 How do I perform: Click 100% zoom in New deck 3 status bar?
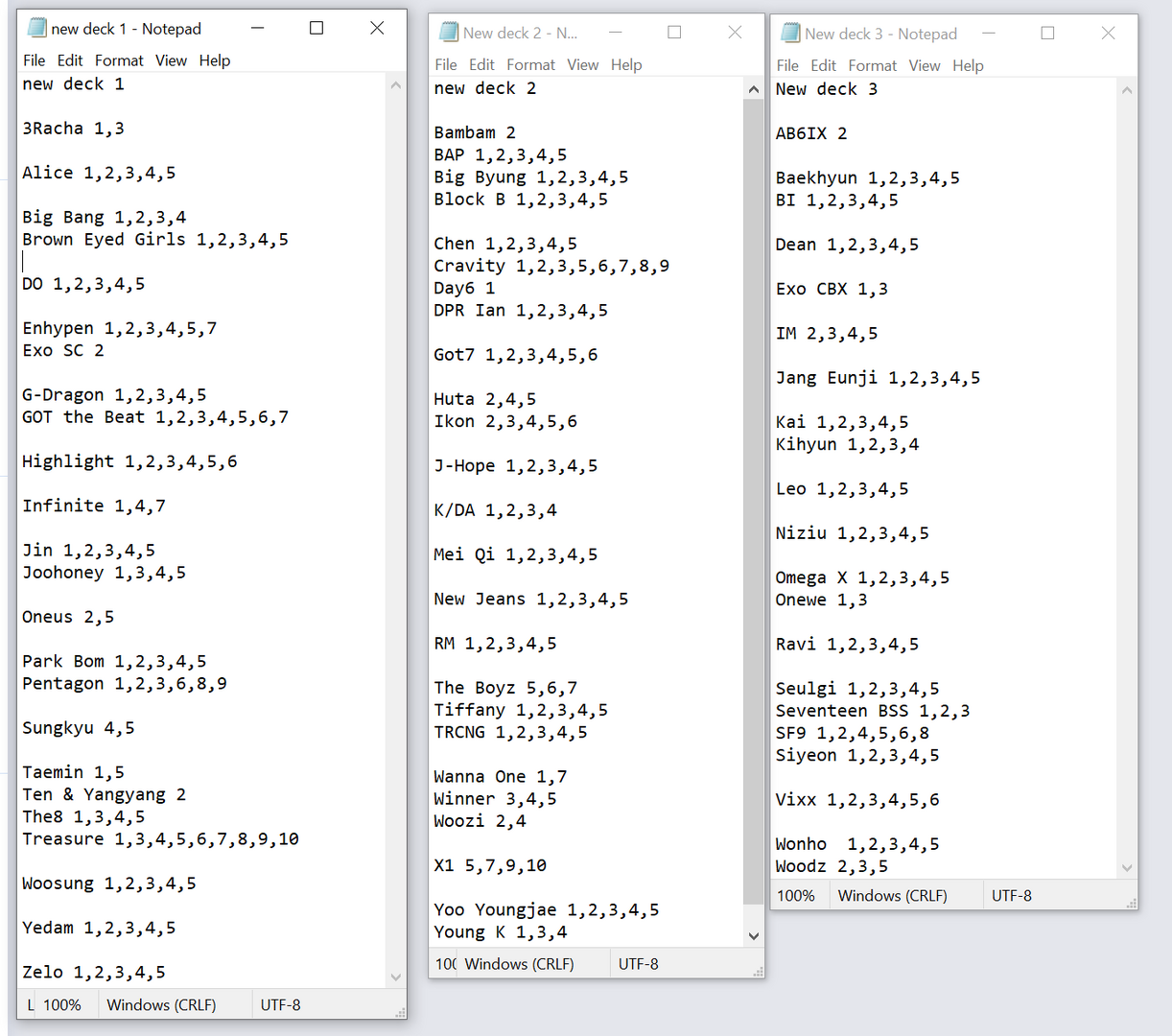796,896
